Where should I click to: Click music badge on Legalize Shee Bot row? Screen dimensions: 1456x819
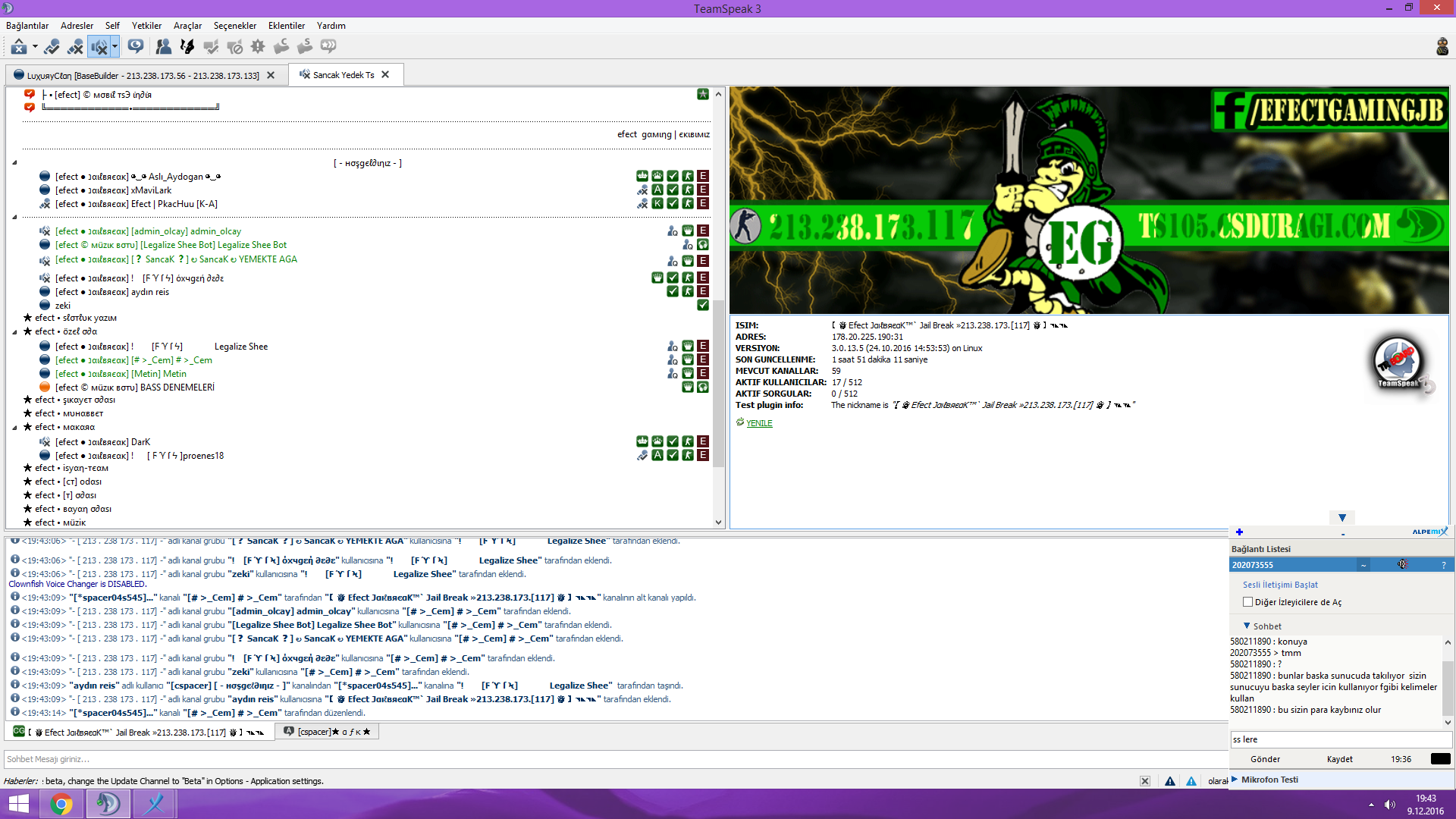click(703, 244)
